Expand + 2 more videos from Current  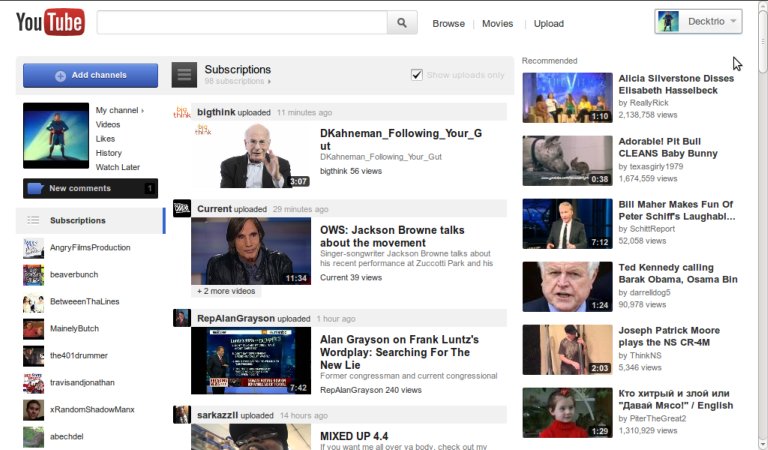(x=226, y=291)
